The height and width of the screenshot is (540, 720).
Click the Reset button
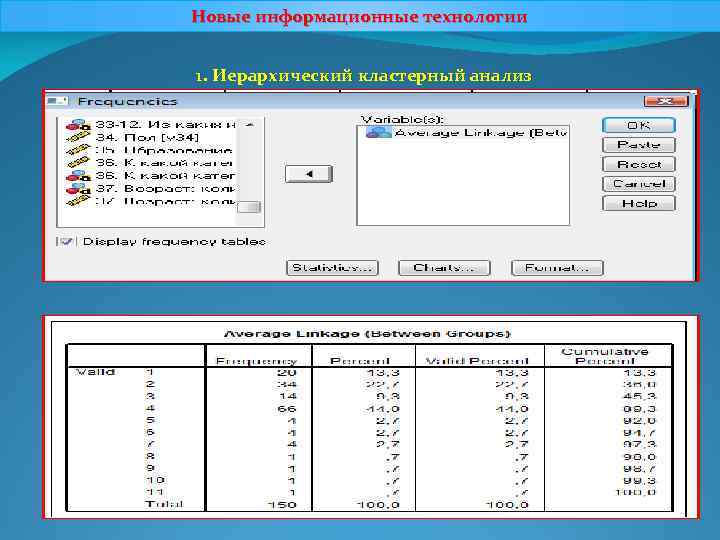pyautogui.click(x=639, y=164)
